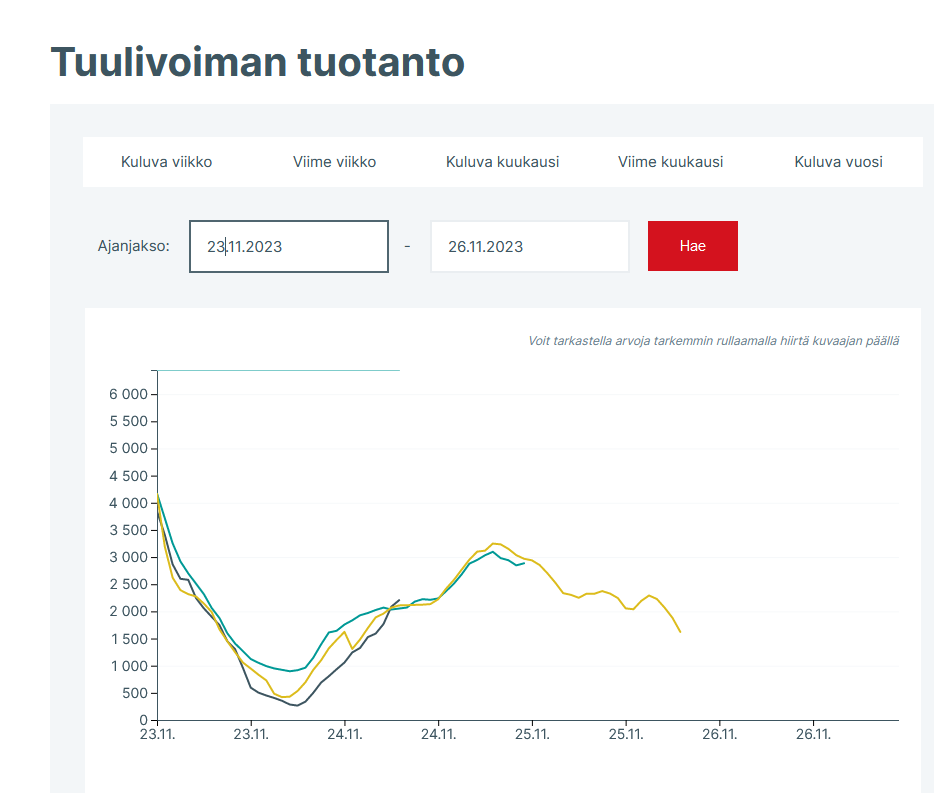Screen dimensions: 934x793
Task: Switch to Viime viikko period
Action: pyautogui.click(x=334, y=162)
